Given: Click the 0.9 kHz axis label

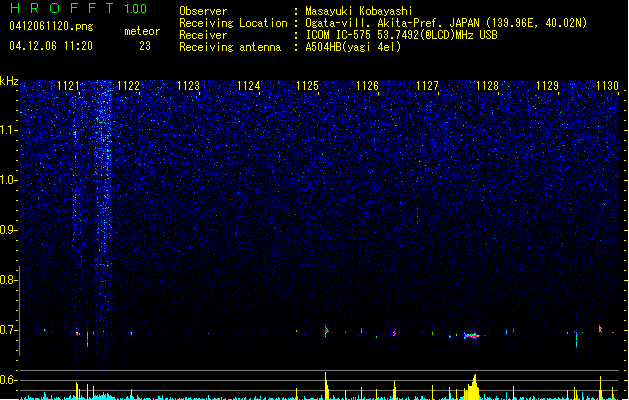Looking at the screenshot, I should coord(8,230).
